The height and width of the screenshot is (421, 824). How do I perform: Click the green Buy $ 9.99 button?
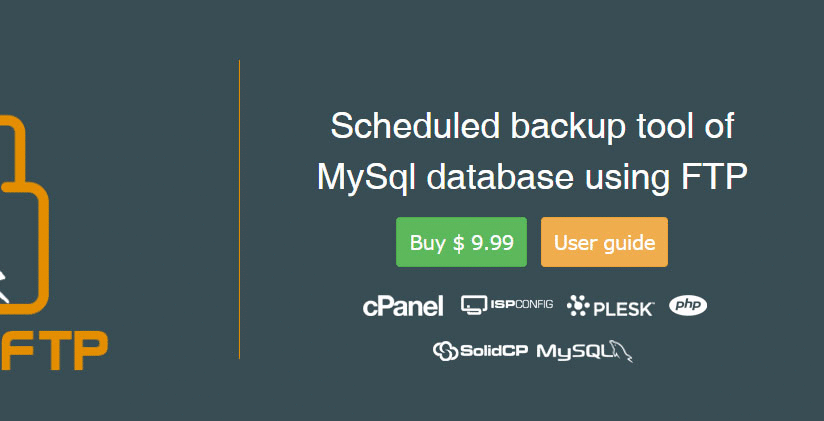coord(461,242)
